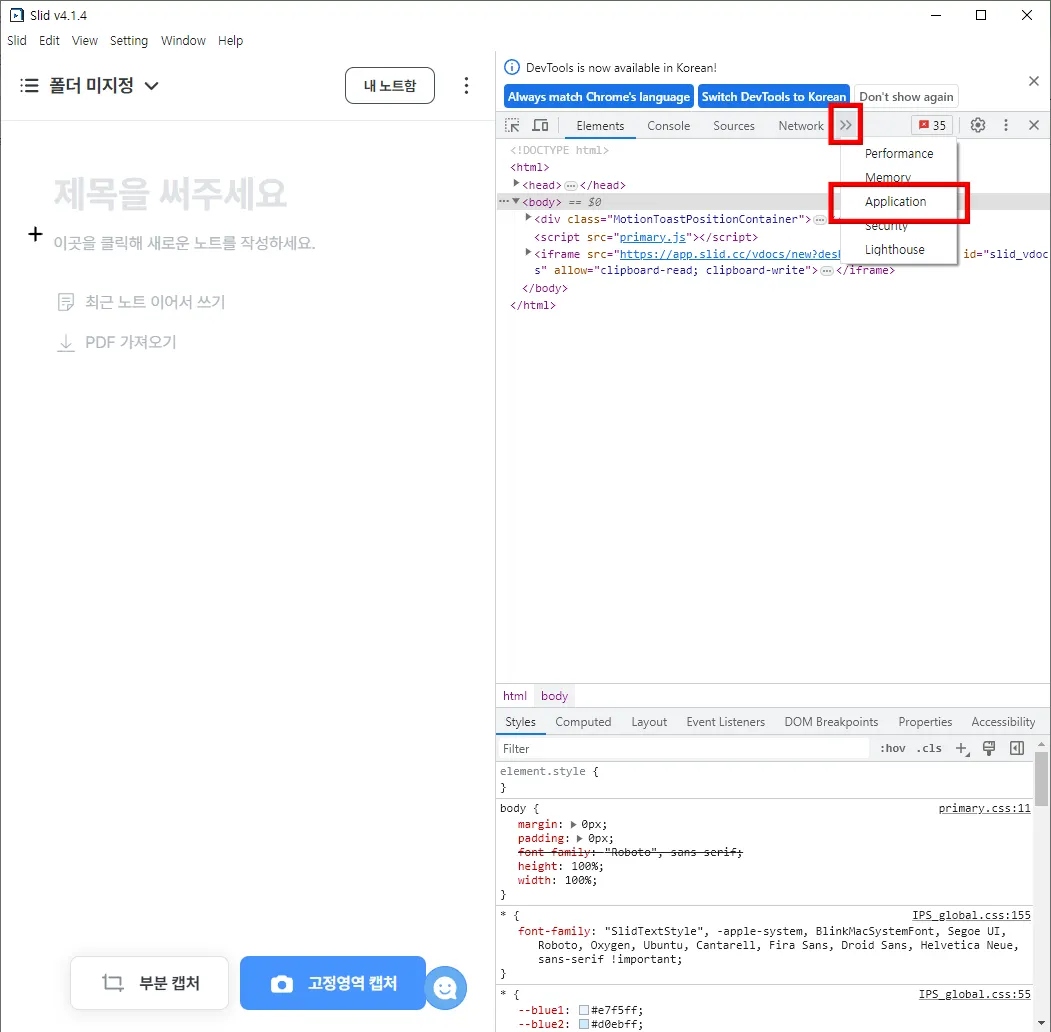This screenshot has width=1051, height=1032.
Task: Open the Accessibility tab
Action: click(x=1003, y=722)
